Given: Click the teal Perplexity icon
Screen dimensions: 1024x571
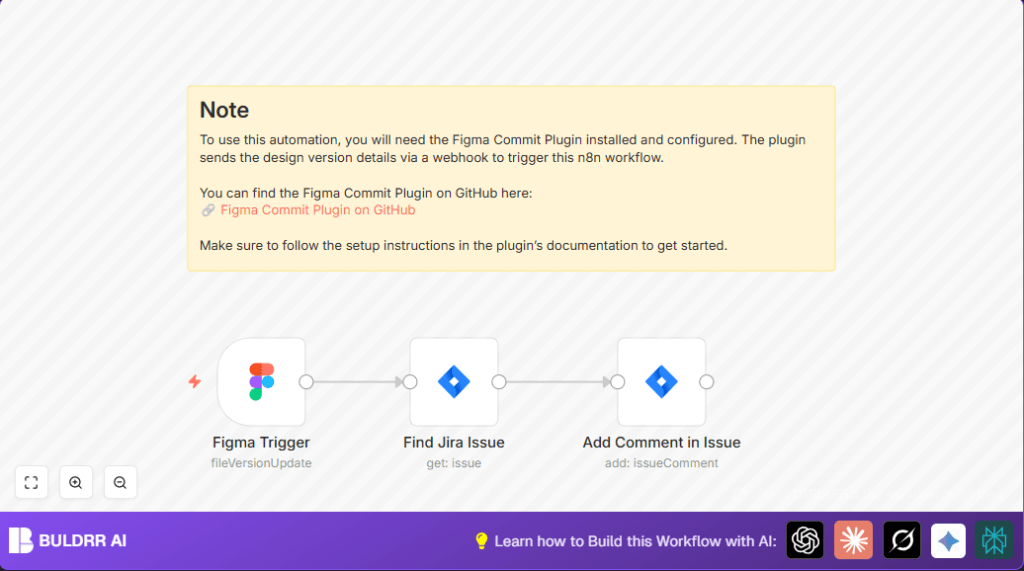Looking at the screenshot, I should [x=994, y=540].
